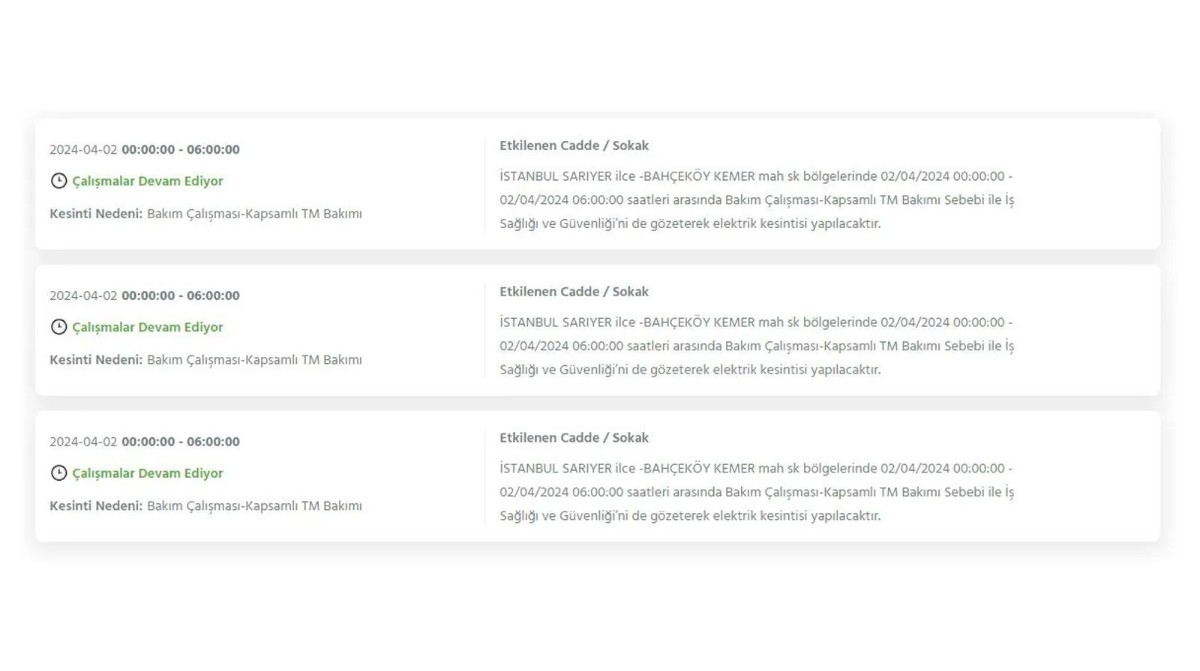Select 'Çalışmalar Devam Ediyor' status in third card
The width and height of the screenshot is (1200, 671).
148,473
